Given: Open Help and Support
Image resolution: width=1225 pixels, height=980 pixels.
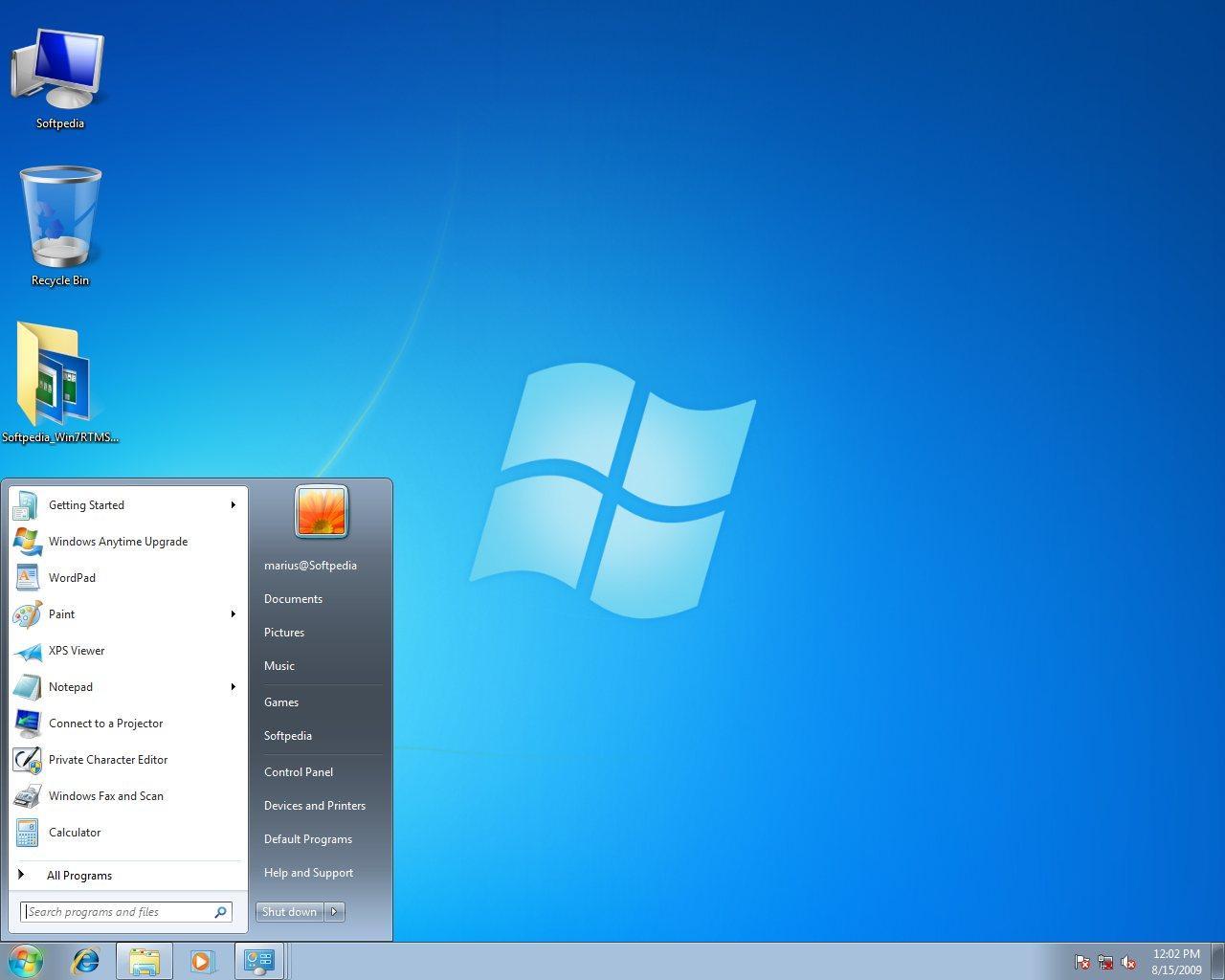Looking at the screenshot, I should [308, 872].
